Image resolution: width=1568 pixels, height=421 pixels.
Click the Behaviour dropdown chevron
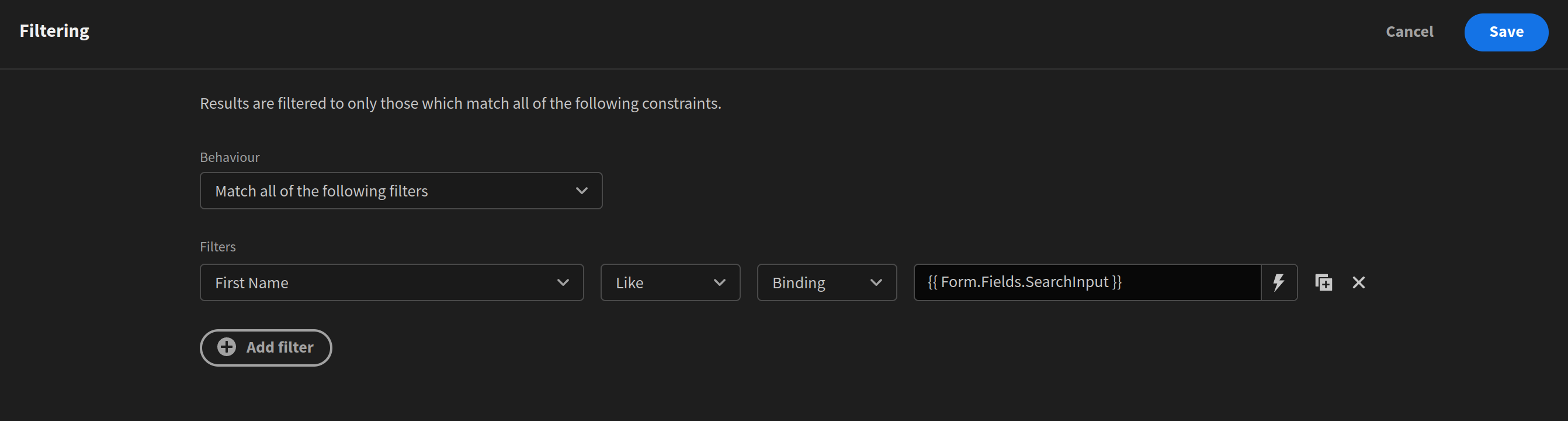pyautogui.click(x=581, y=190)
